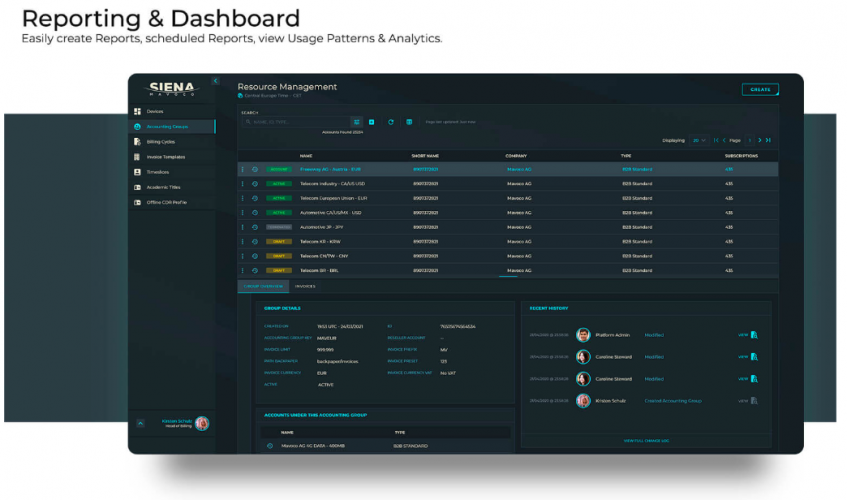Click Platform Admin avatar

583,335
